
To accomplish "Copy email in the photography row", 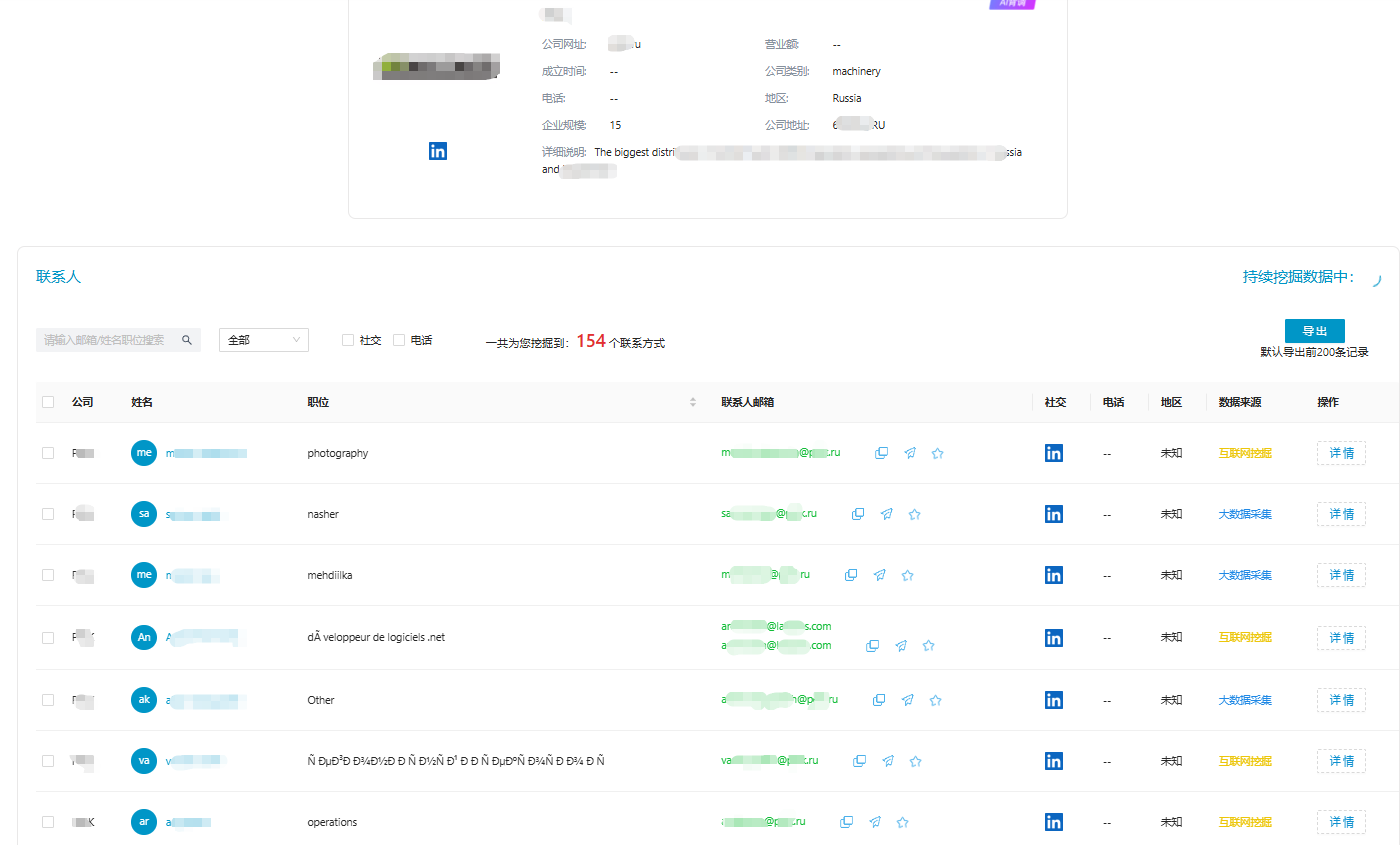I will 881,453.
